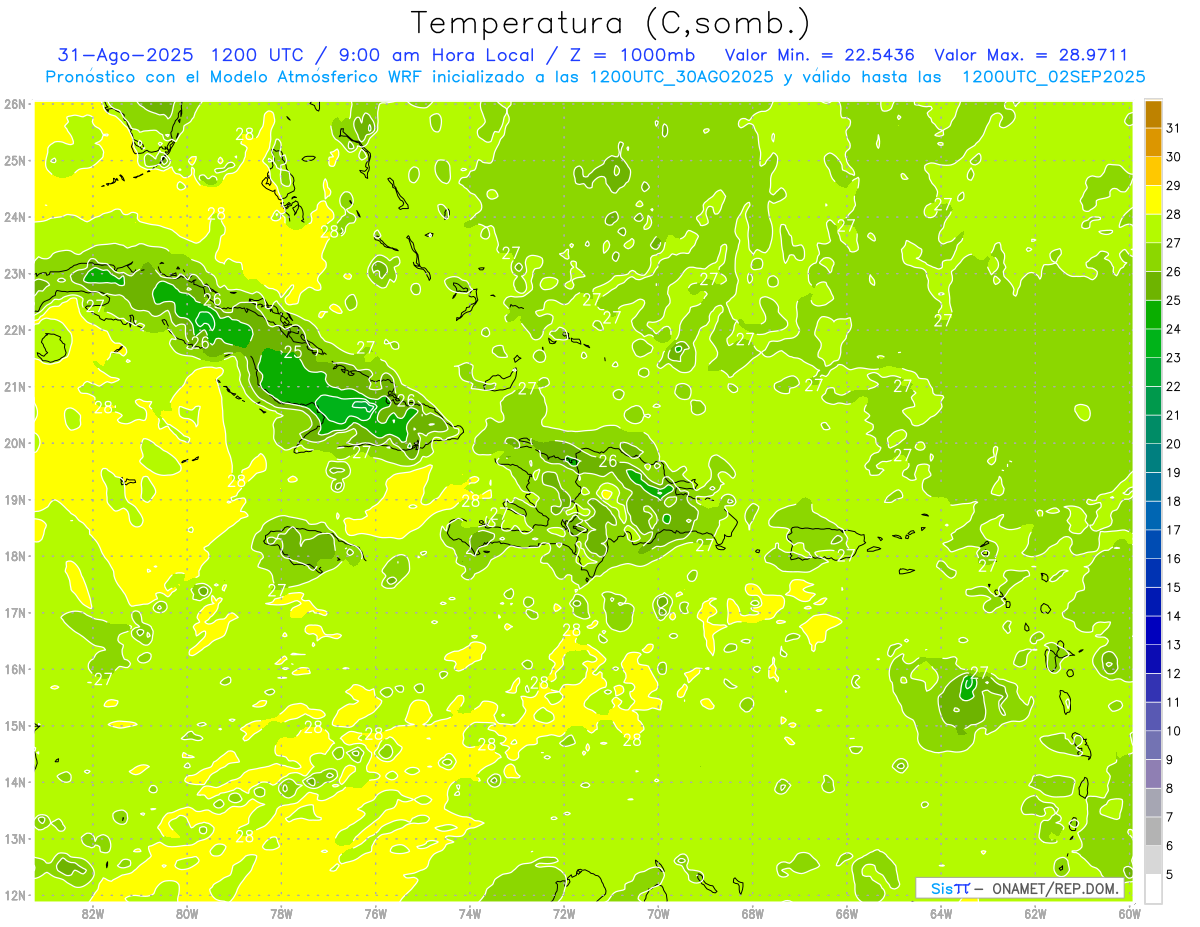Click the longitude label "60W"
The width and height of the screenshot is (1200, 927).
click(x=1129, y=913)
